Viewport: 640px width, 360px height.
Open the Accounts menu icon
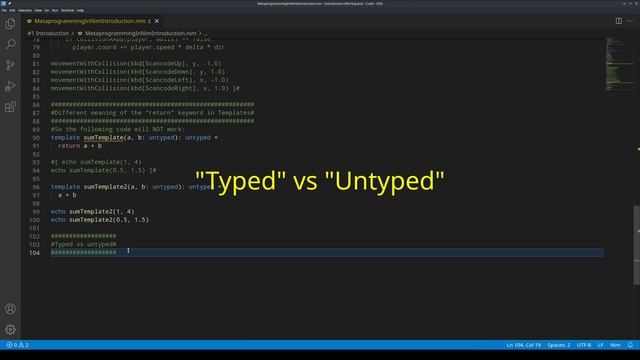pyautogui.click(x=10, y=309)
